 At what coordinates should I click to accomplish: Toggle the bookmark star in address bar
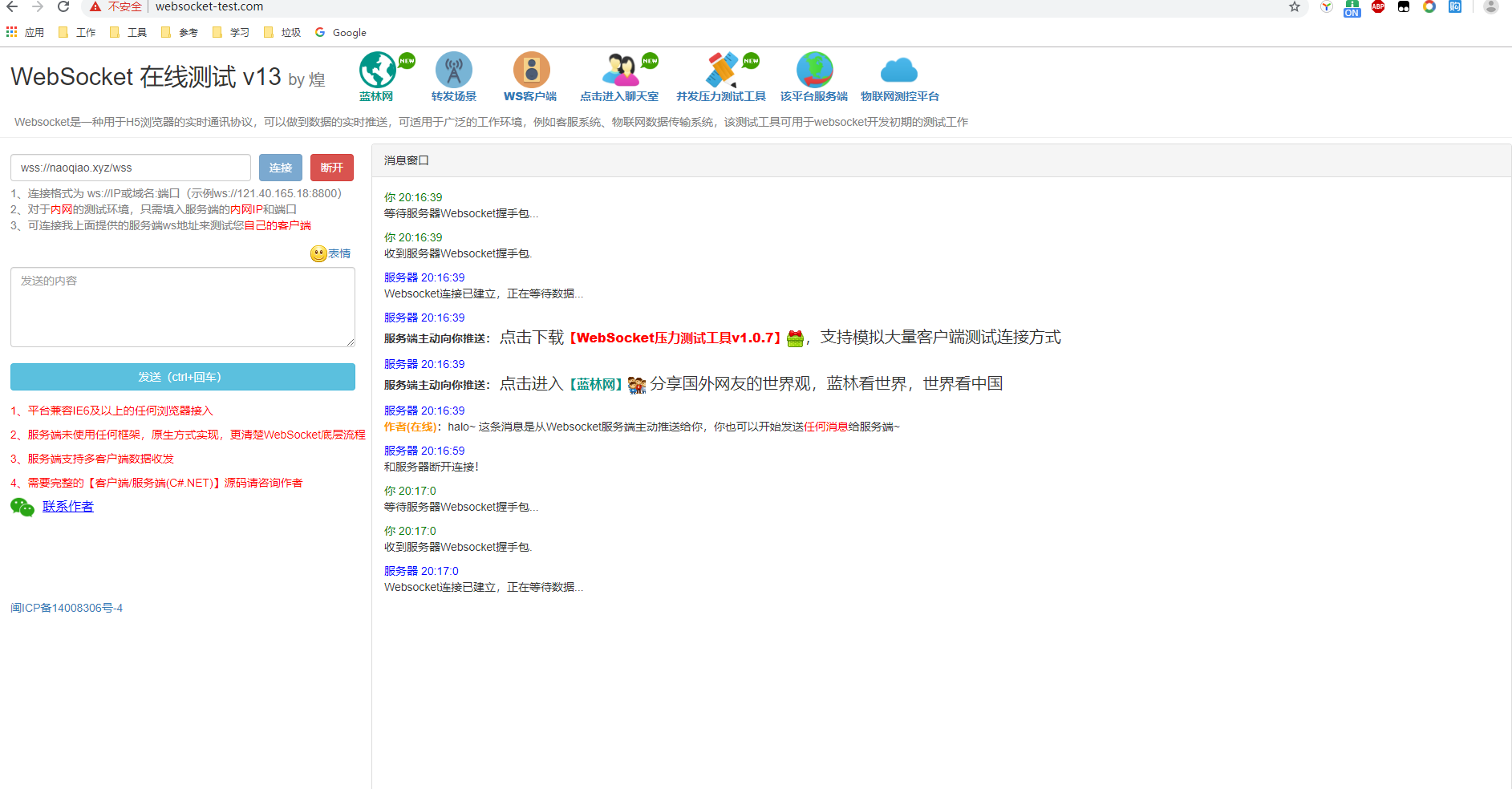point(1294,6)
